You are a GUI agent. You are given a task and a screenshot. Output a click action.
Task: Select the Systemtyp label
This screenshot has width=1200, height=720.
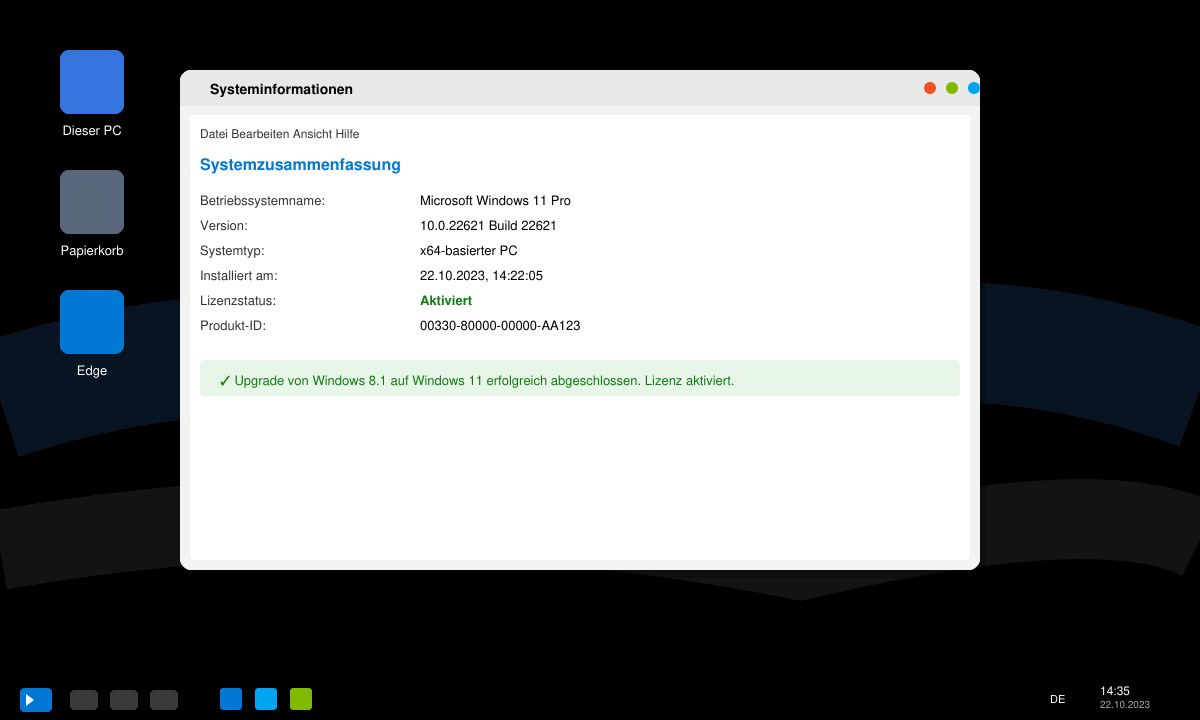point(232,251)
